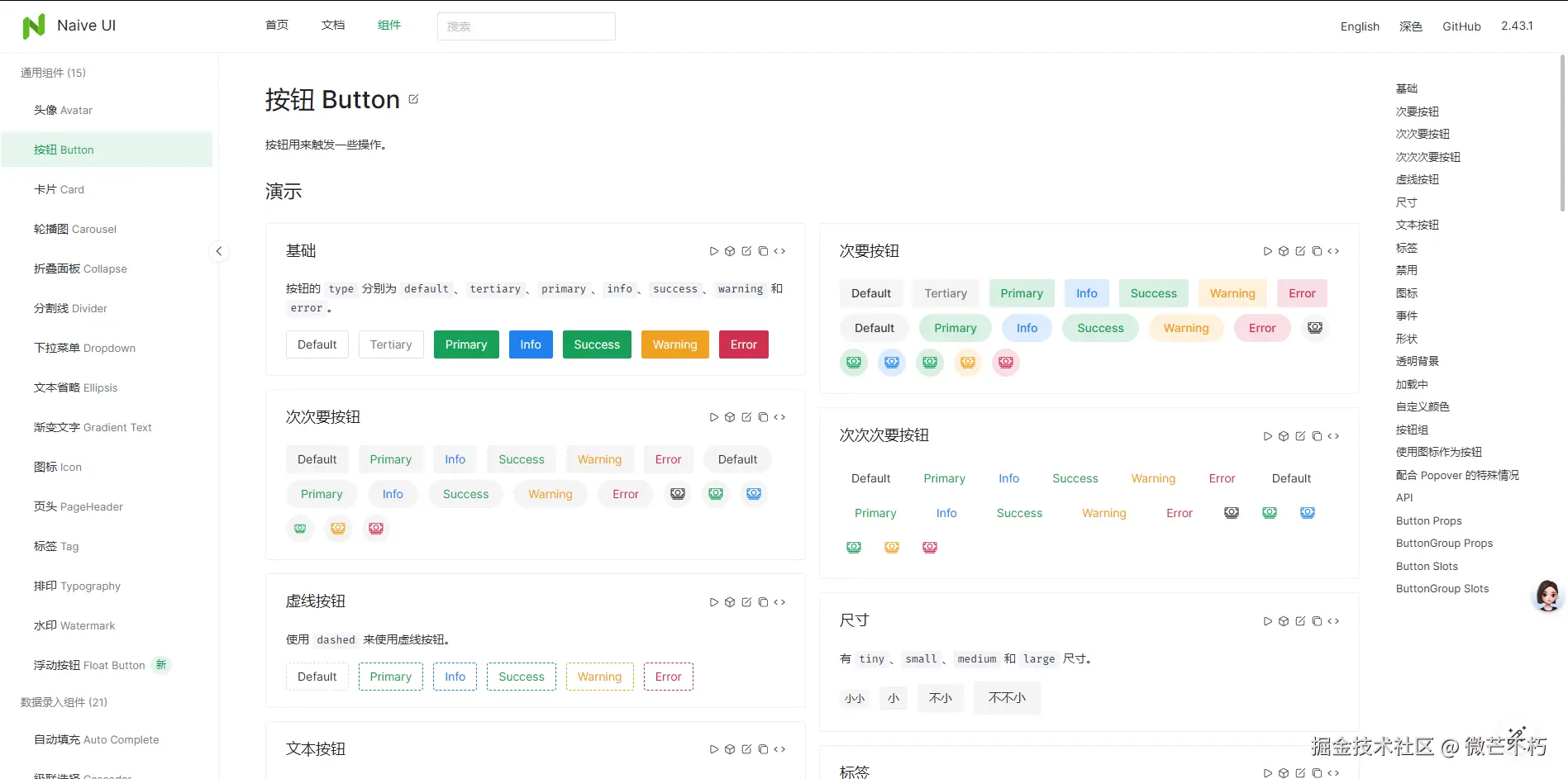Click the blue cash icon button in 次次要按钮 card
Screen dimensions: 1568x779
click(x=754, y=494)
